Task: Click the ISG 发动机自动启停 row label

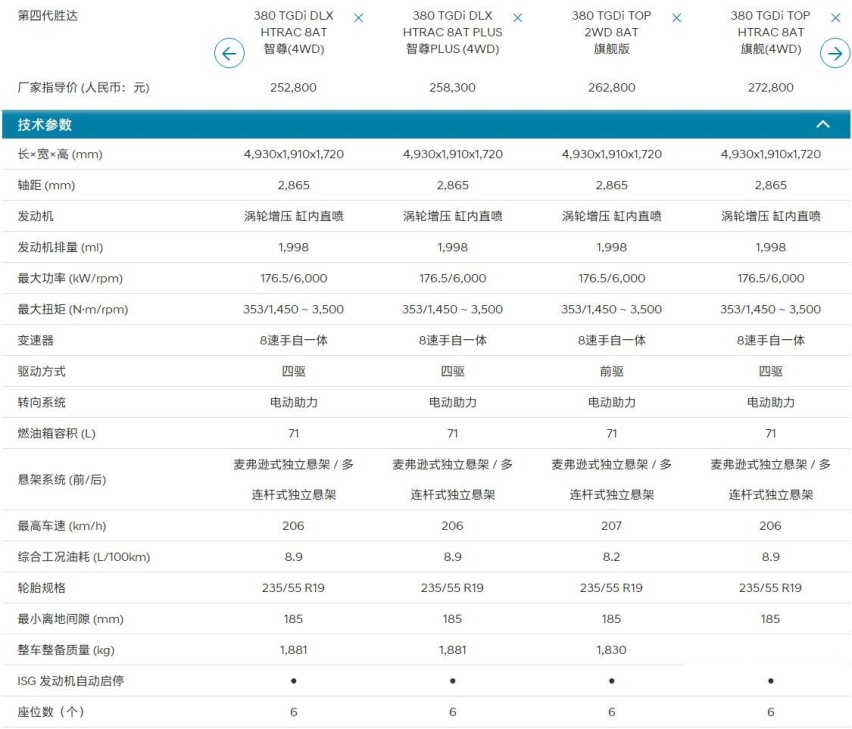Action: pos(71,681)
